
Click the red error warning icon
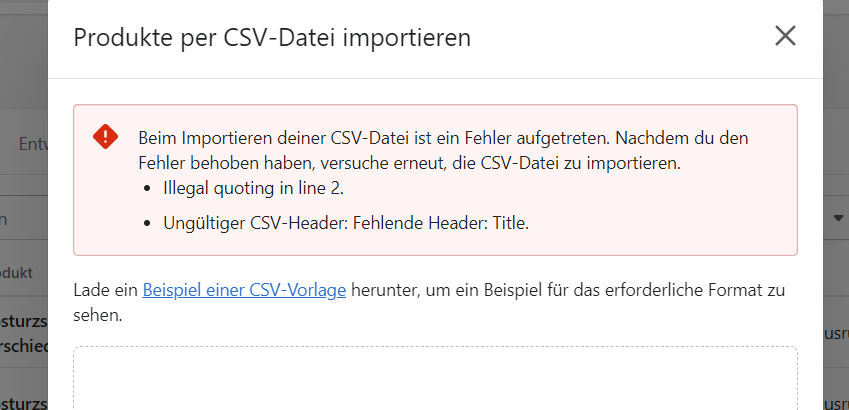point(105,137)
